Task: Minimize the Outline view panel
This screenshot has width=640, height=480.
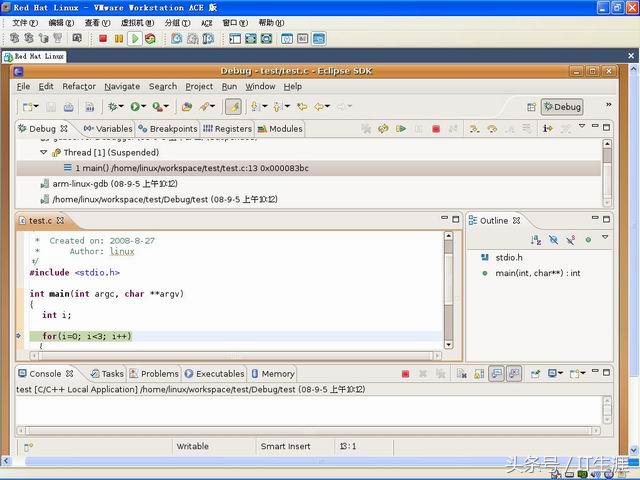Action: pos(595,218)
